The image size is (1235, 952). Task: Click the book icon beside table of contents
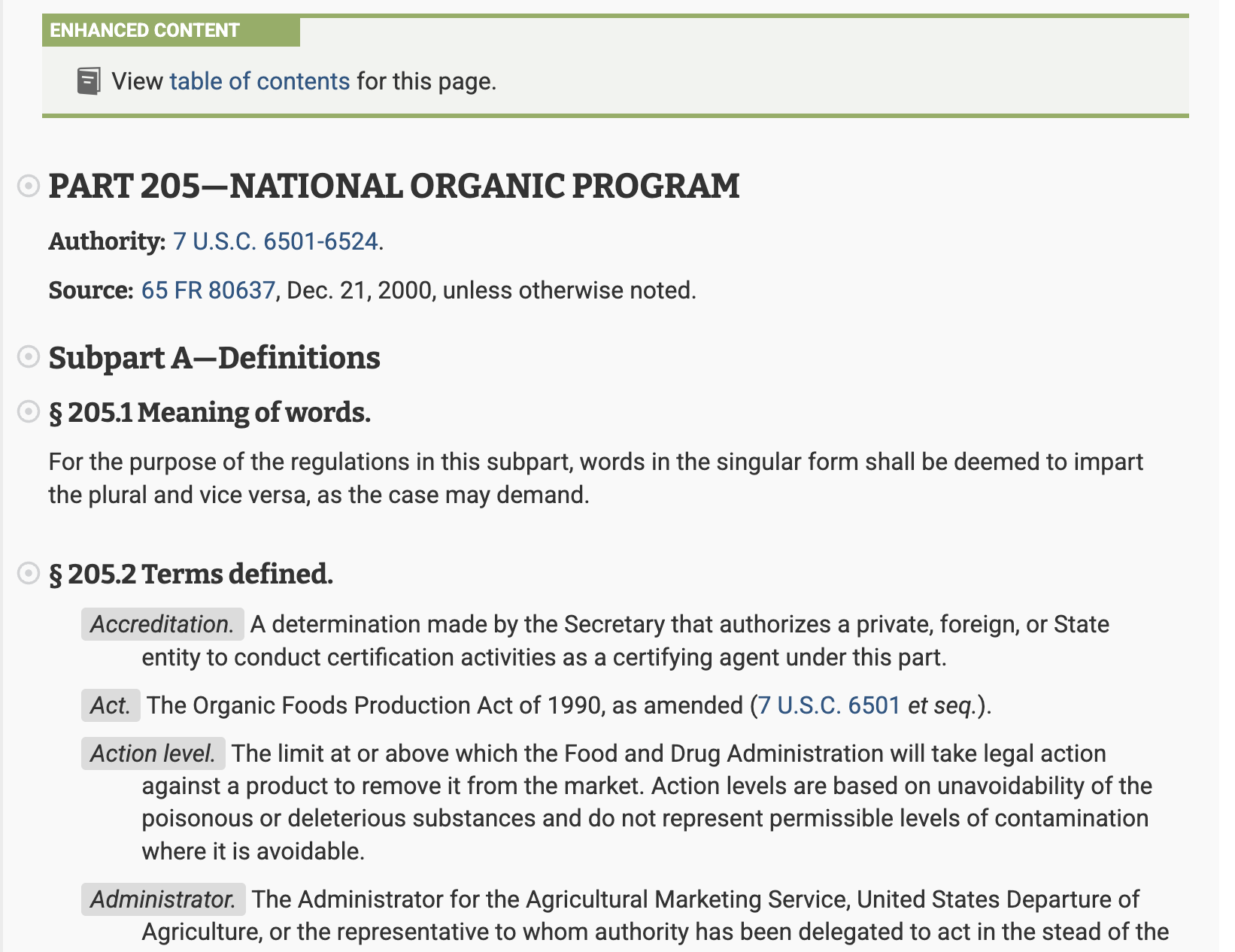(89, 81)
